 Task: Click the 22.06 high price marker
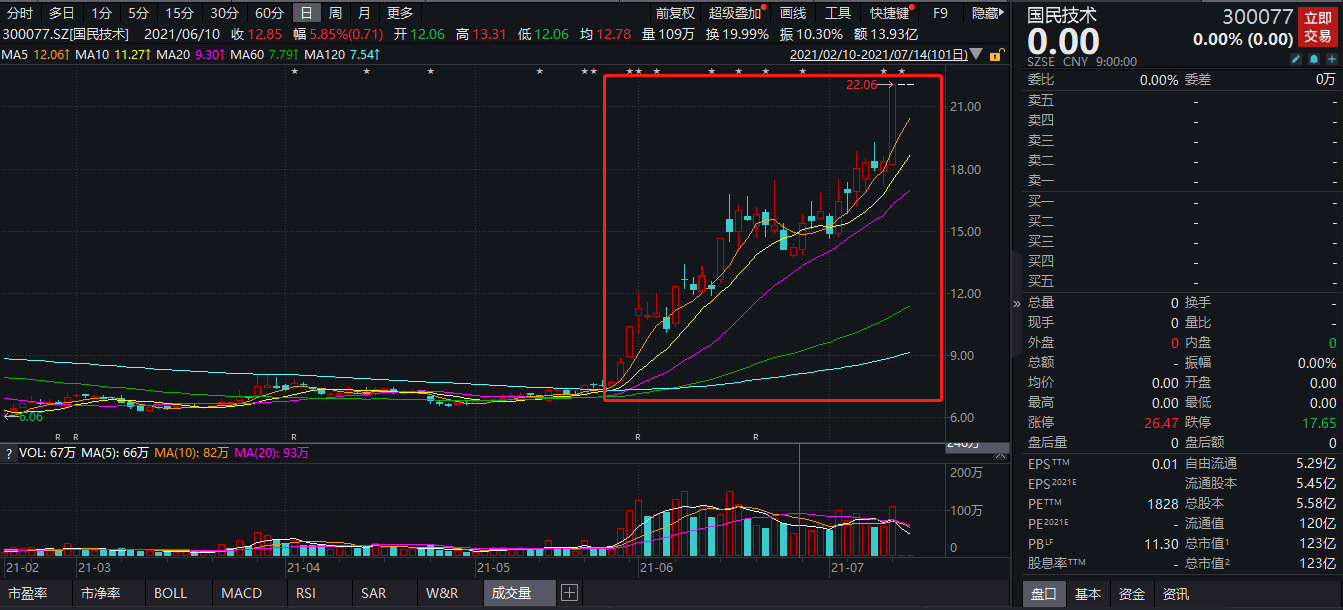coord(861,85)
